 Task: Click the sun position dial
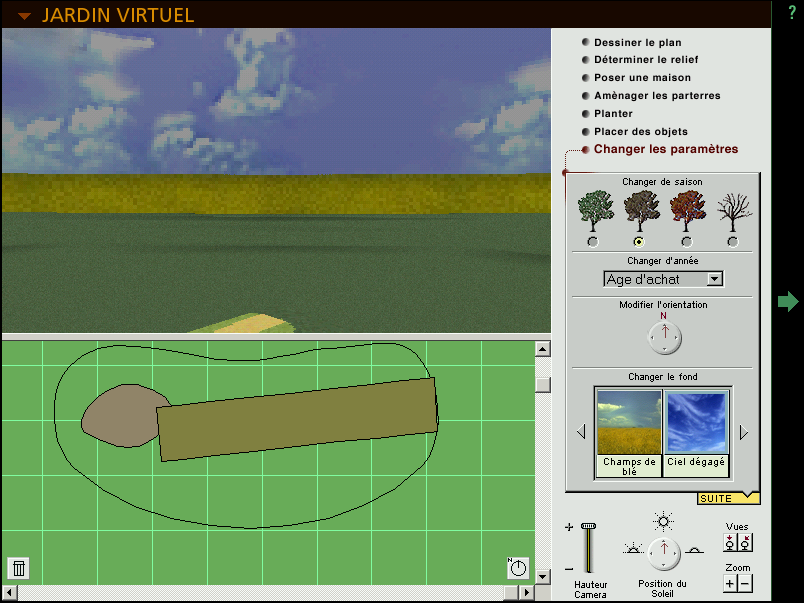pos(664,551)
